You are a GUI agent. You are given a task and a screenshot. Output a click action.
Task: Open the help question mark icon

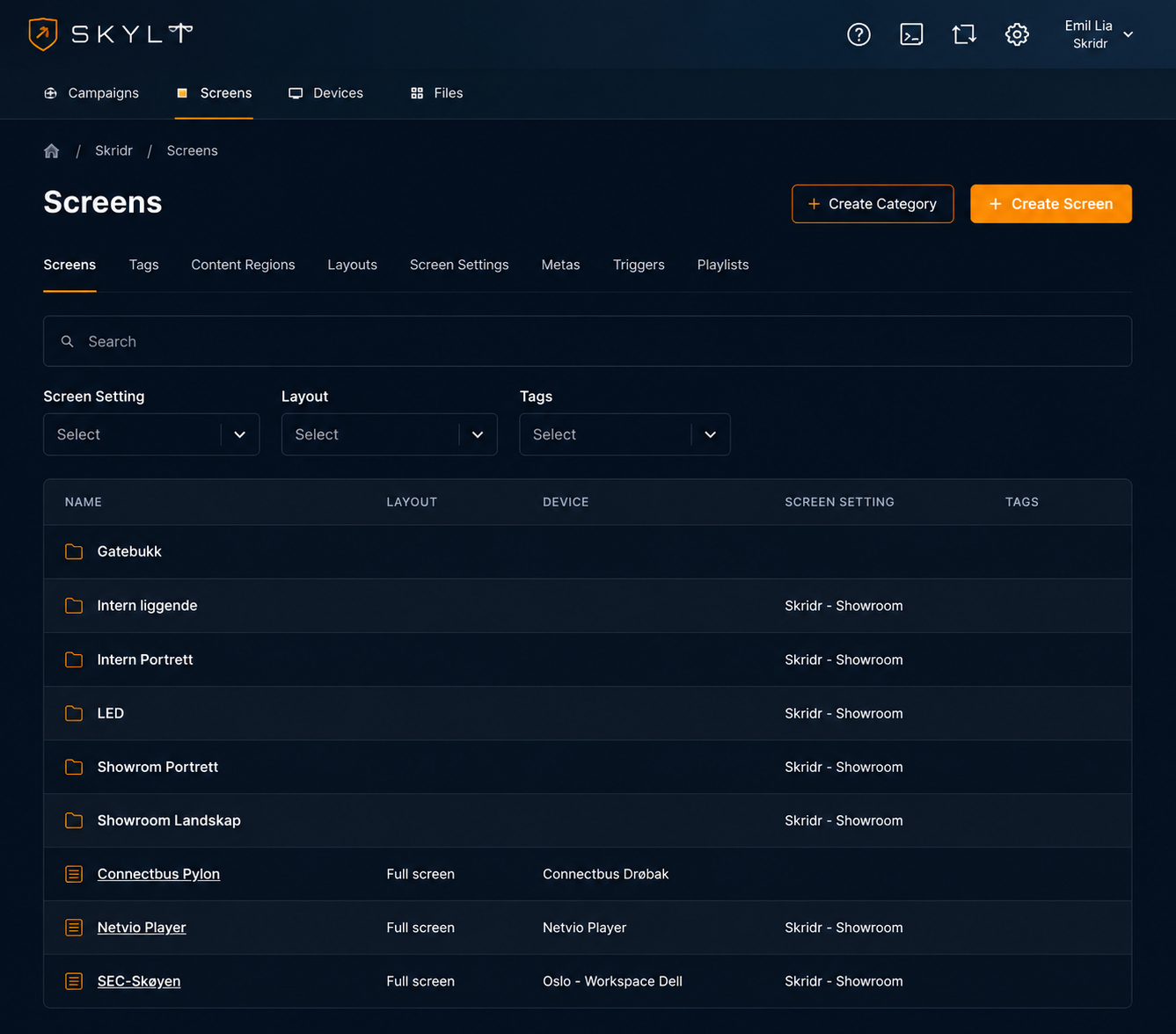pos(858,34)
